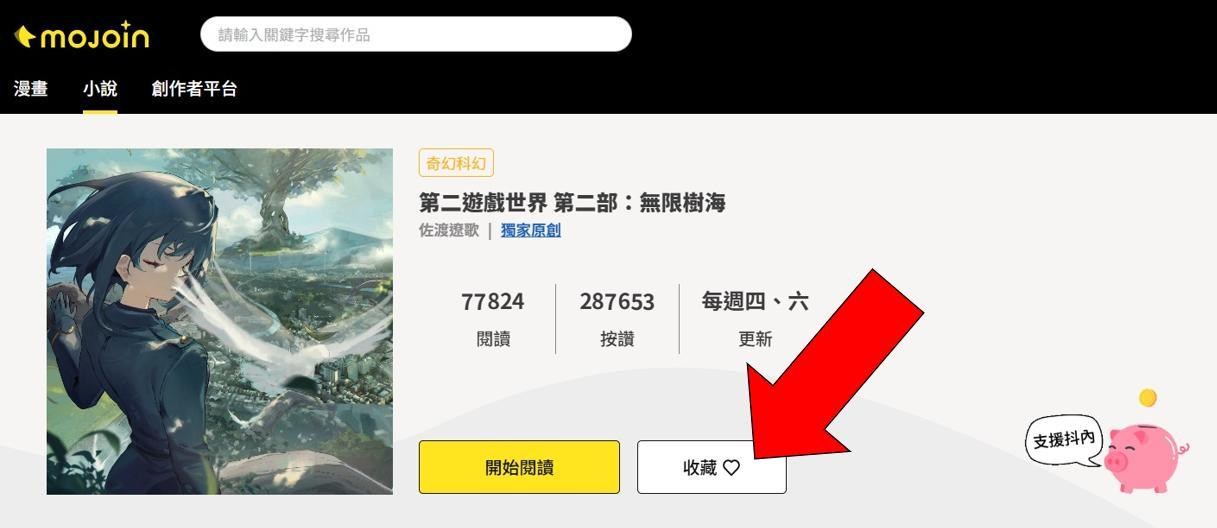This screenshot has width=1217, height=528.
Task: Click the author name 佐渡遼歌
Action: 449,230
